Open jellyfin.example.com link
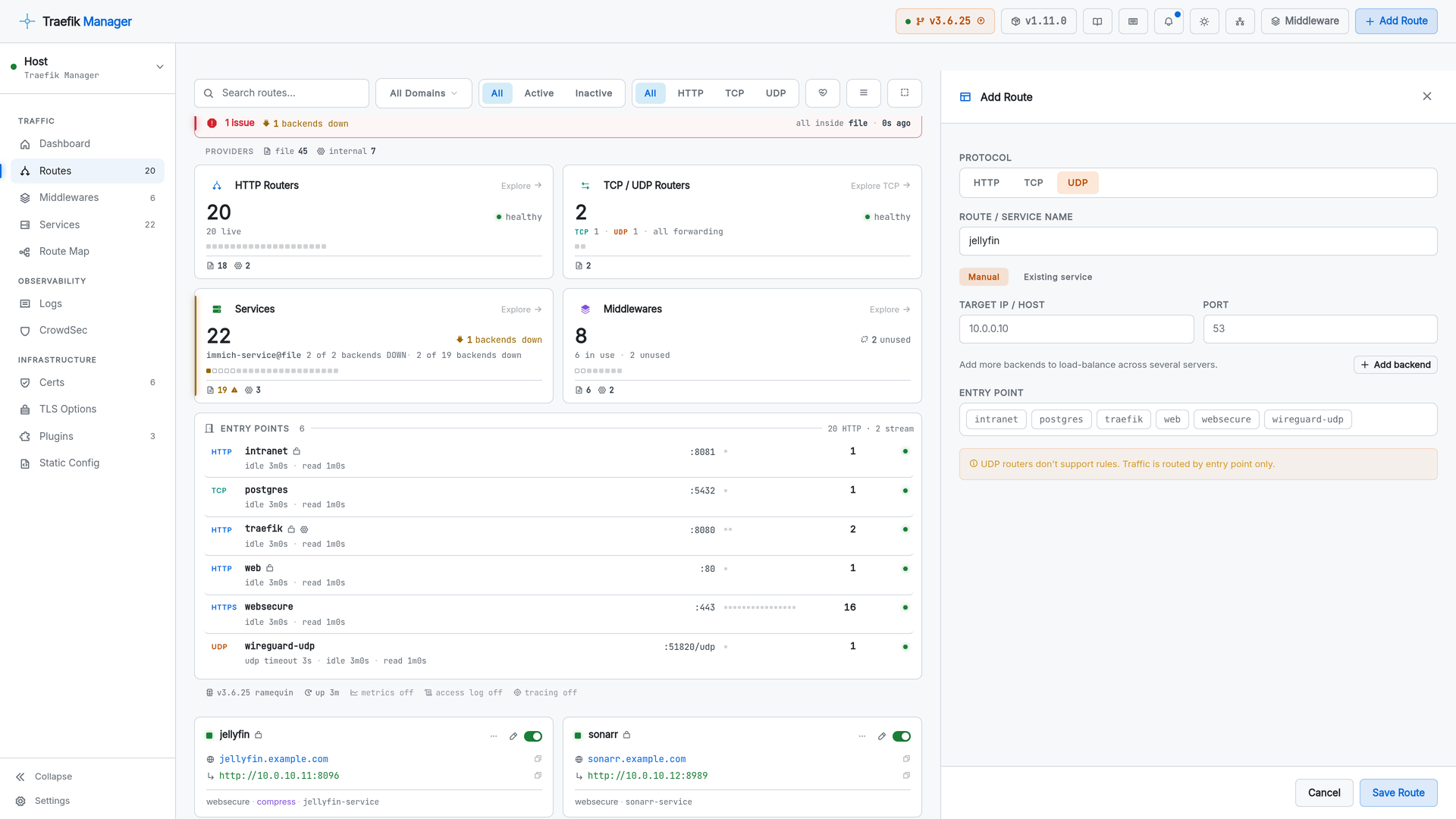The height and width of the screenshot is (819, 1456). [x=274, y=759]
